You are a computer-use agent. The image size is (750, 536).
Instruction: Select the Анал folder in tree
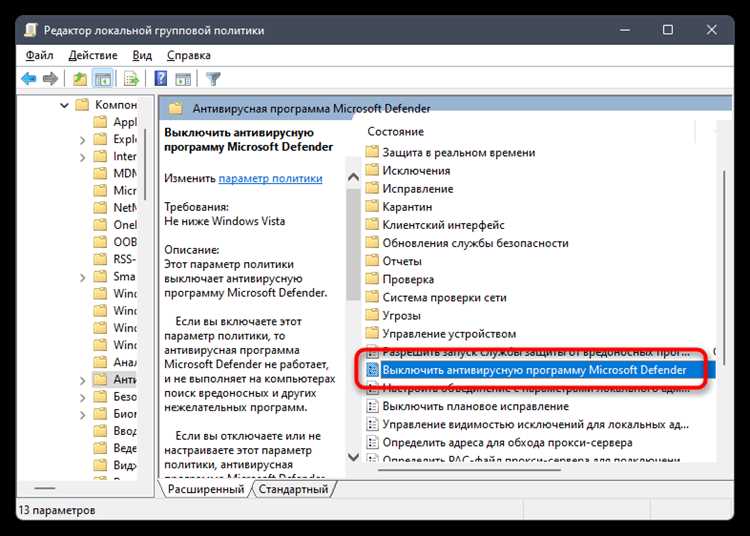tap(115, 362)
